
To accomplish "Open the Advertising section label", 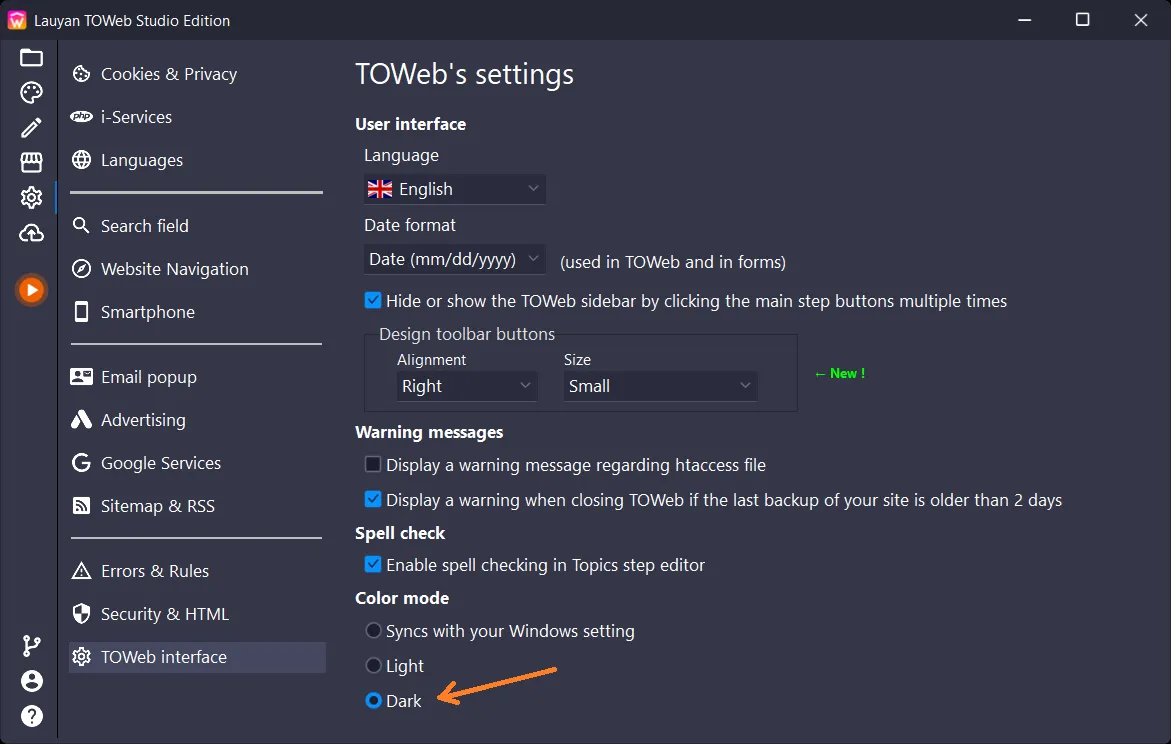I will point(143,421).
